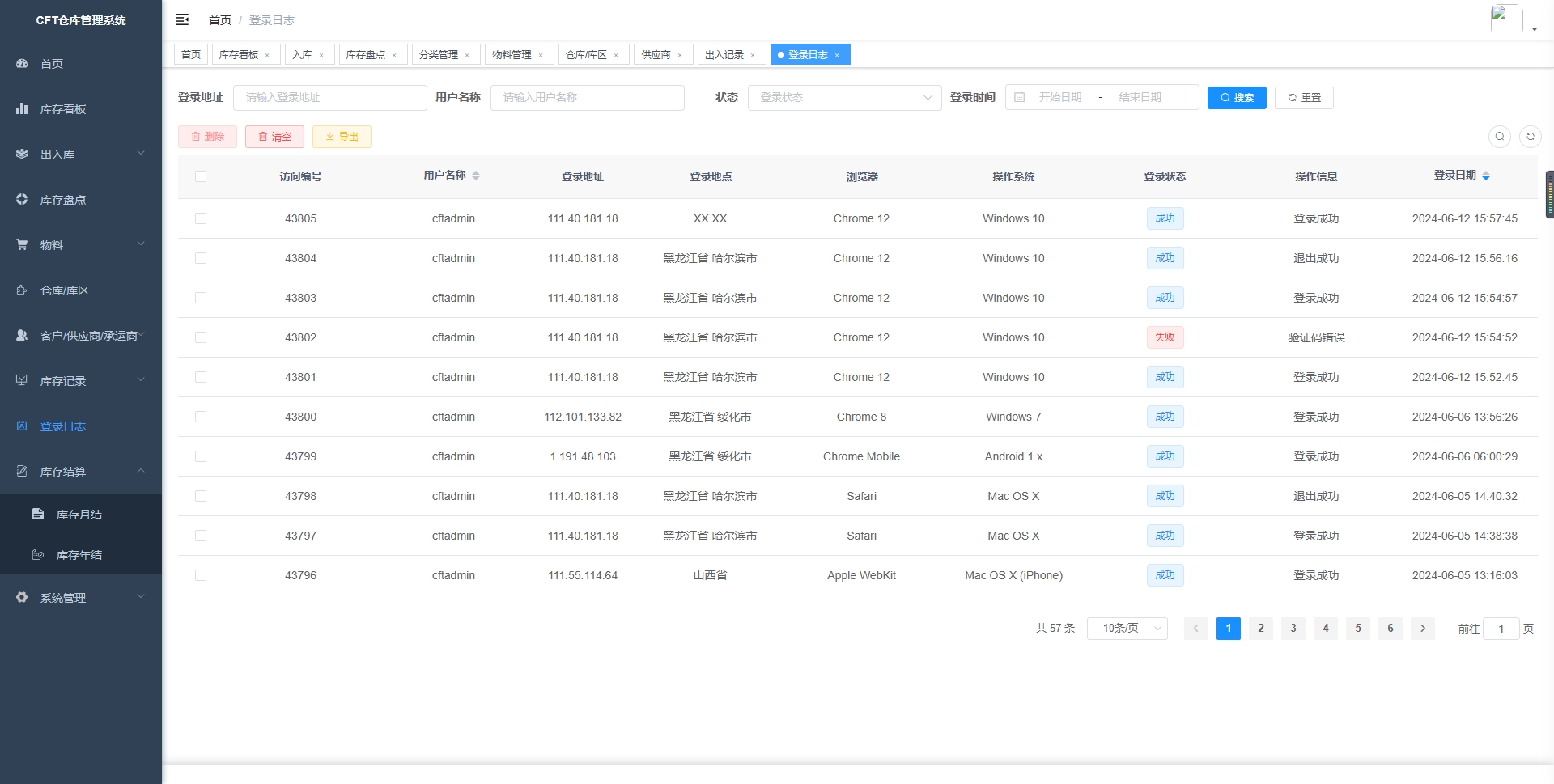
Task: Open 登录状态 dropdown
Action: 844,97
